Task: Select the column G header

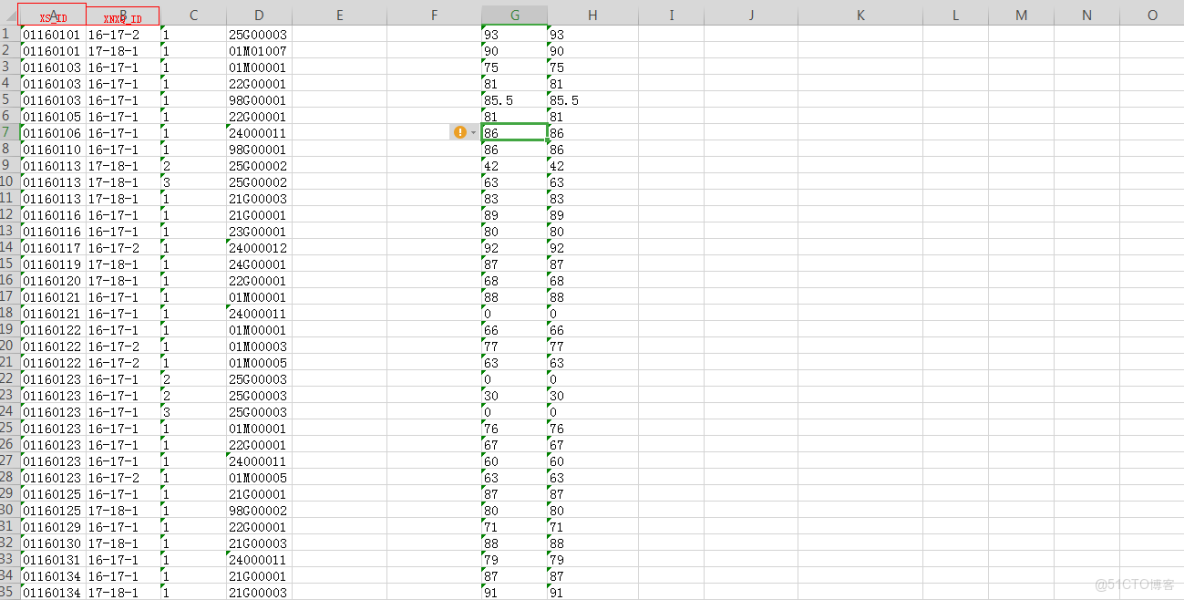Action: pyautogui.click(x=514, y=14)
